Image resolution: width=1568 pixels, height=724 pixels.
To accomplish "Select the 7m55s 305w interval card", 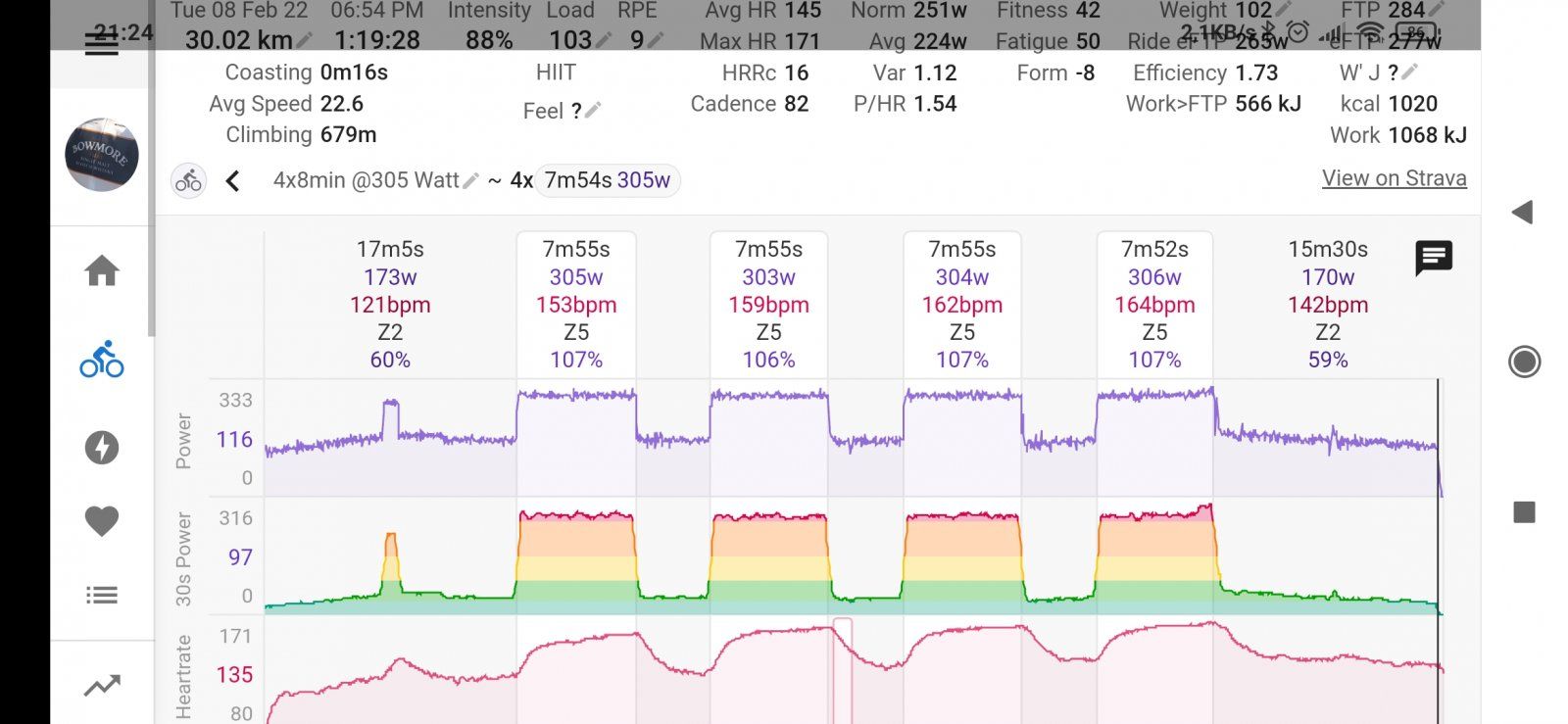I will pos(576,304).
